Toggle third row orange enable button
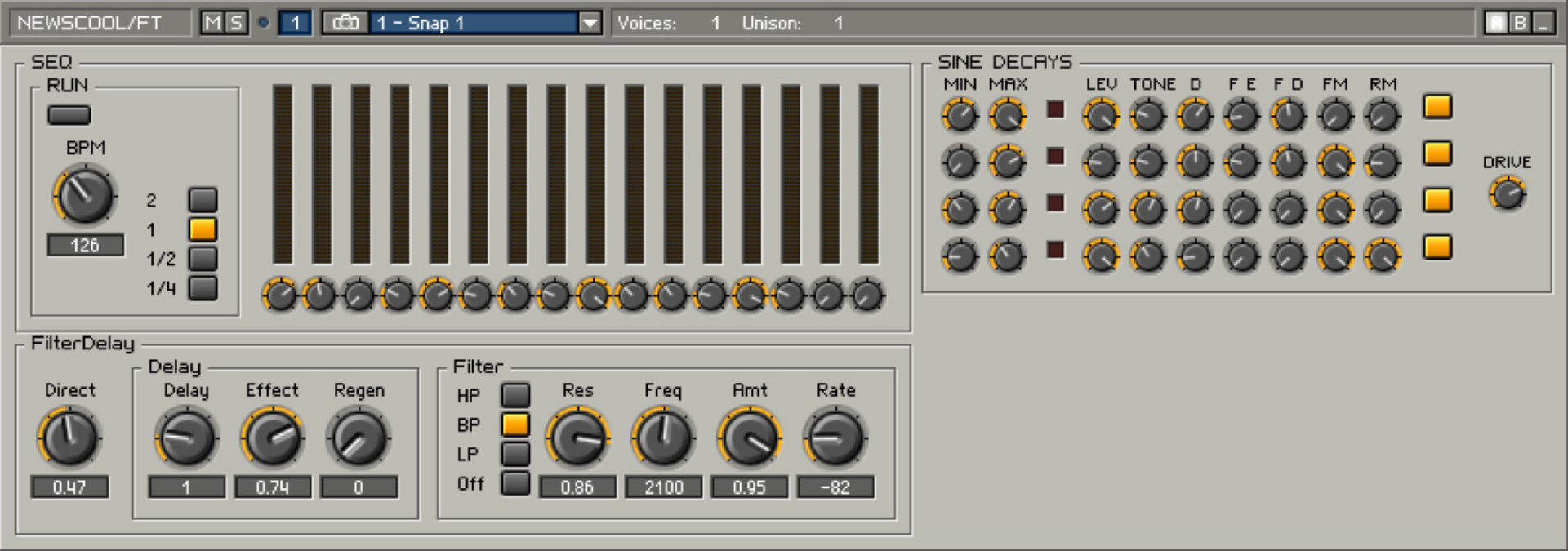 point(1437,200)
